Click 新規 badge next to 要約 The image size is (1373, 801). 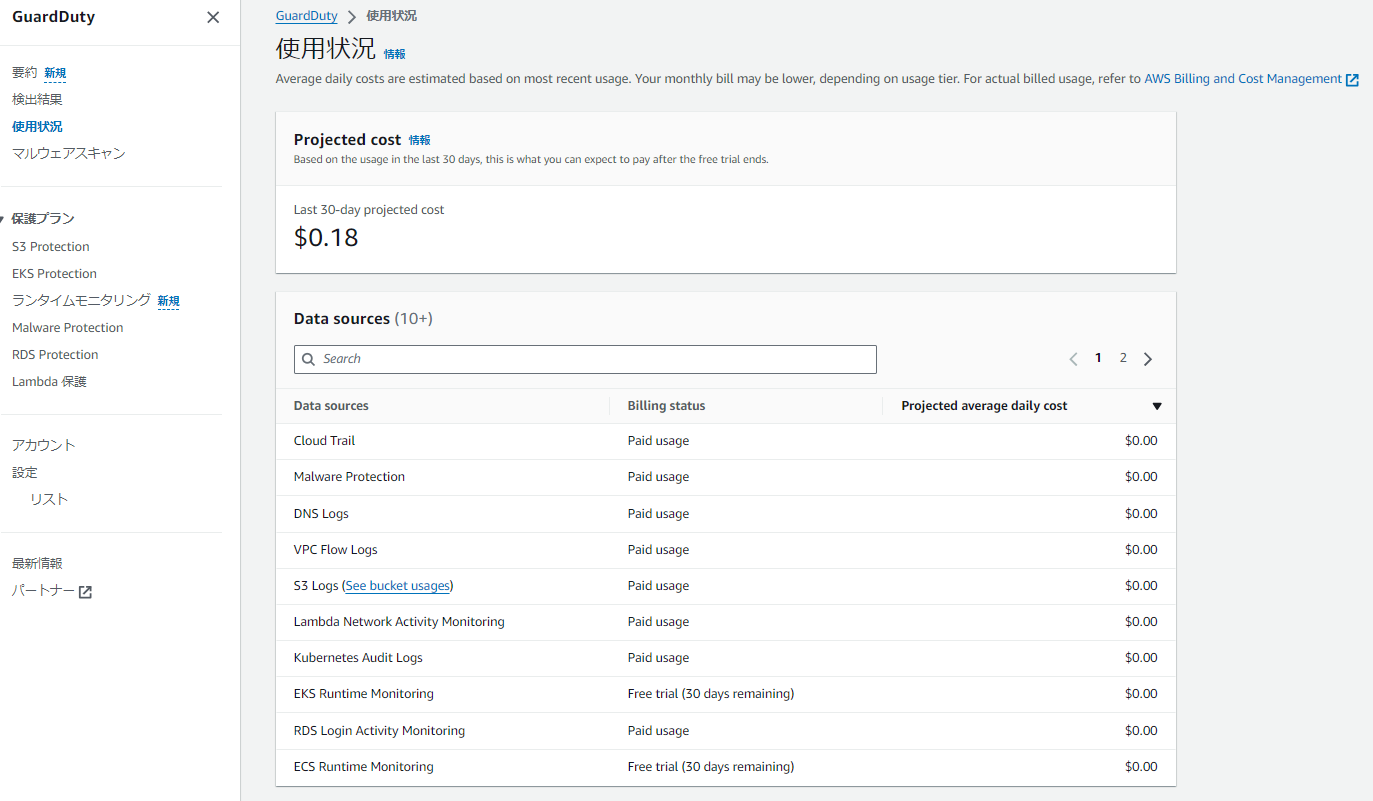(x=55, y=73)
